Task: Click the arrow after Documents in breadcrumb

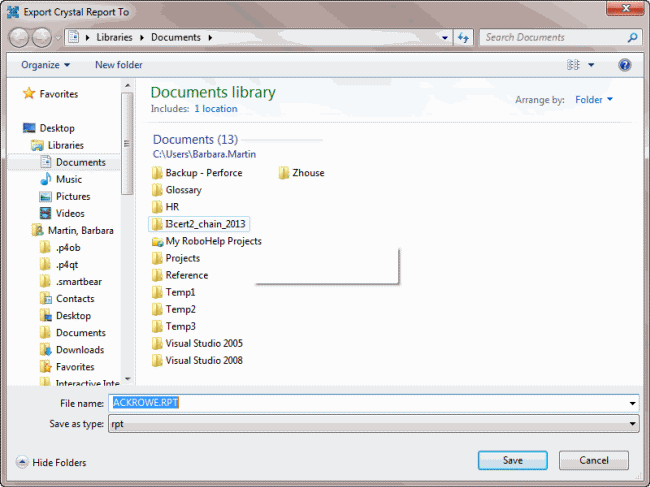Action: coord(210,38)
